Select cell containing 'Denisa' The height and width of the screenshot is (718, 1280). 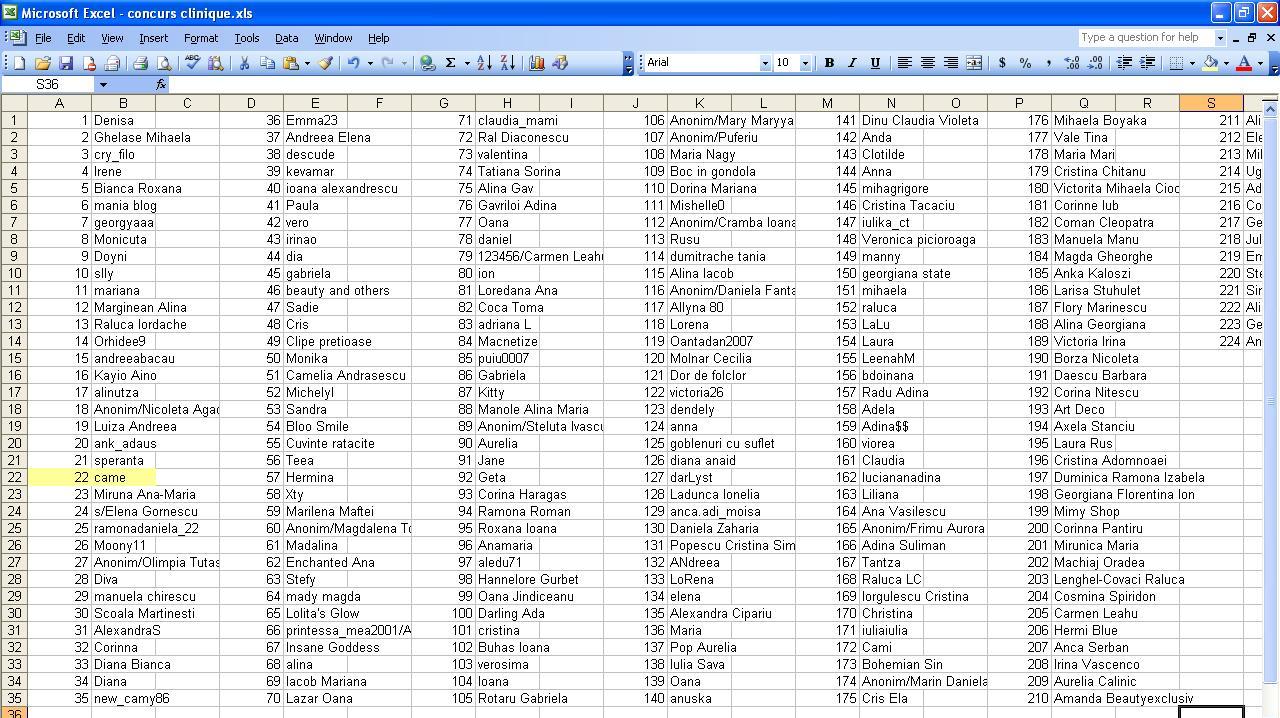click(x=123, y=120)
